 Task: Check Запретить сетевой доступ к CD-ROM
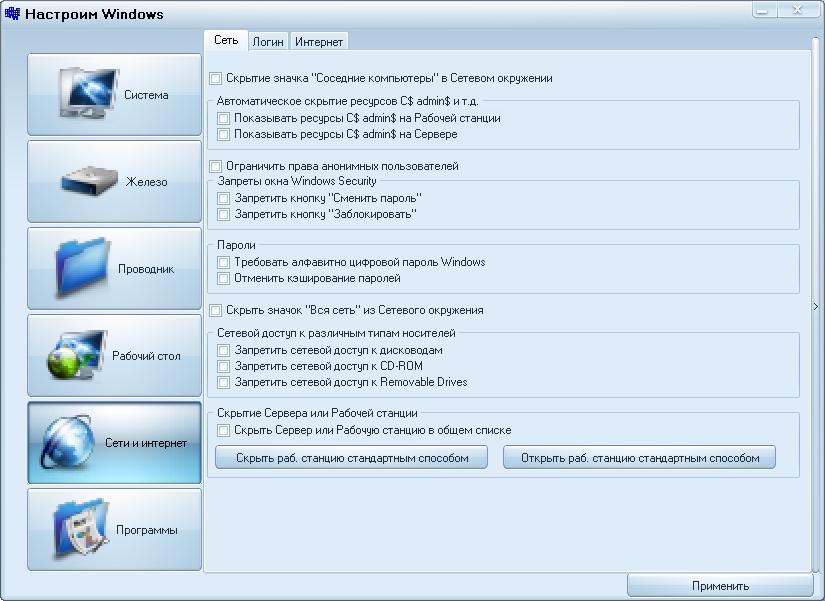(x=223, y=366)
